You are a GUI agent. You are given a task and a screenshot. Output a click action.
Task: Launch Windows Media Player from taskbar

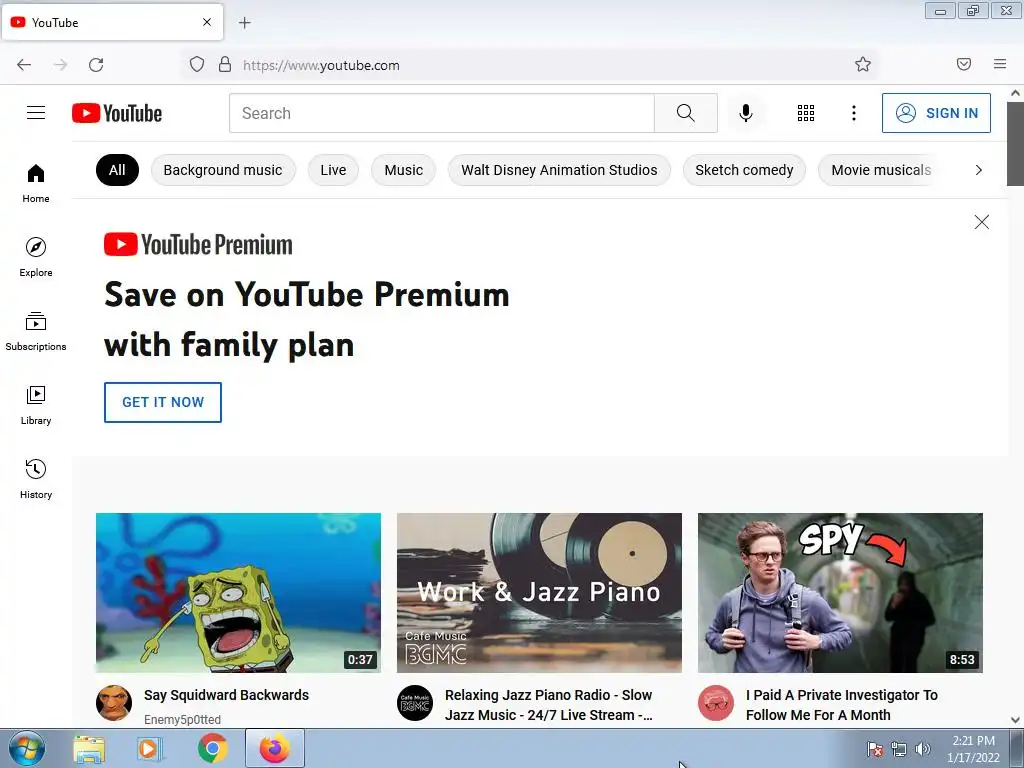coord(150,749)
